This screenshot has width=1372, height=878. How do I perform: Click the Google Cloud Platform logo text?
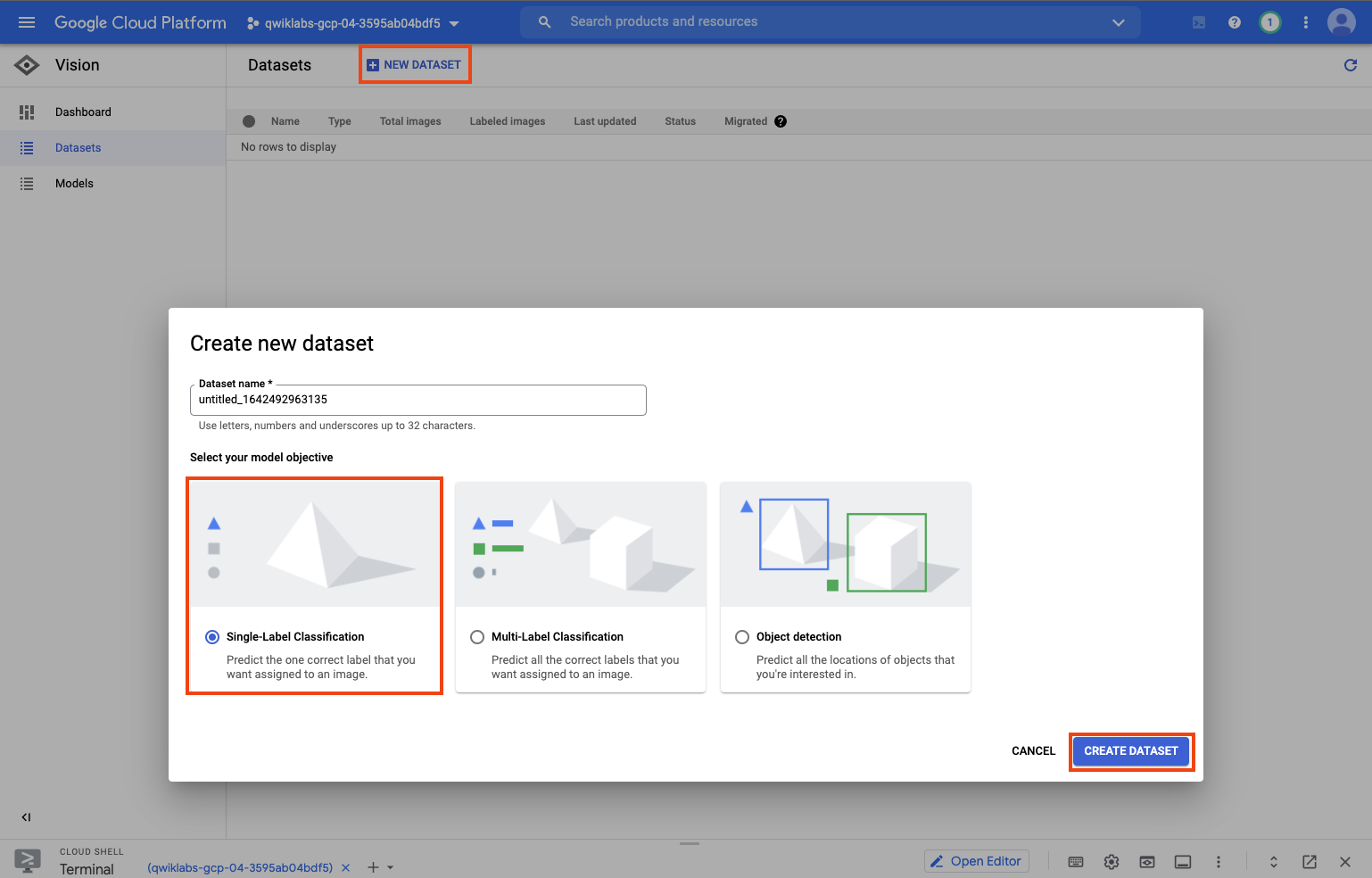(140, 22)
